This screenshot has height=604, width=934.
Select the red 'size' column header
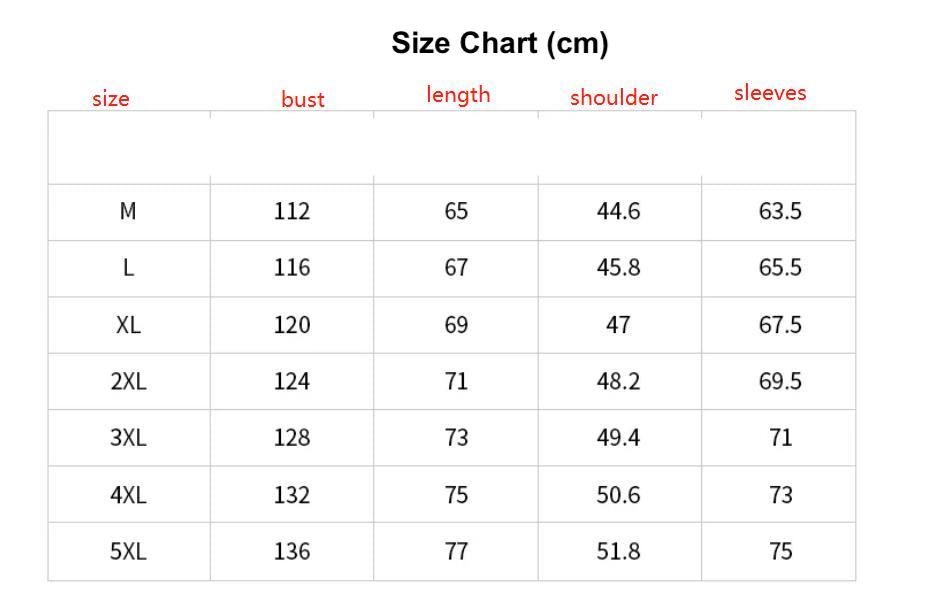tap(111, 98)
